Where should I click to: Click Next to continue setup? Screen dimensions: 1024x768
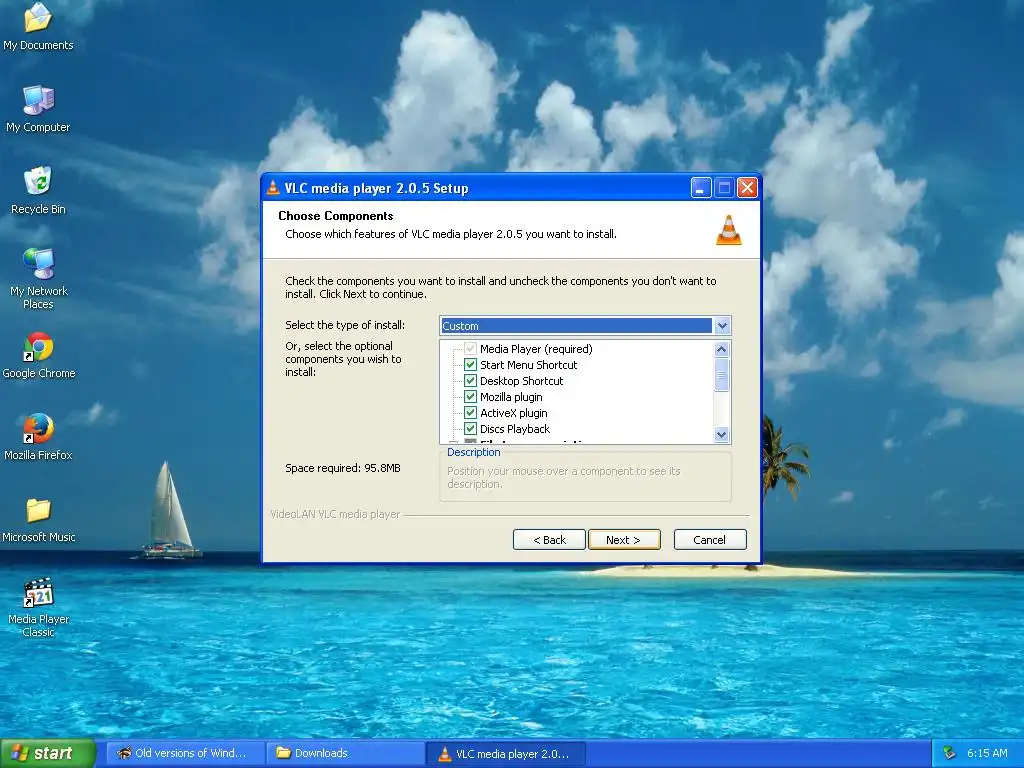tap(624, 539)
